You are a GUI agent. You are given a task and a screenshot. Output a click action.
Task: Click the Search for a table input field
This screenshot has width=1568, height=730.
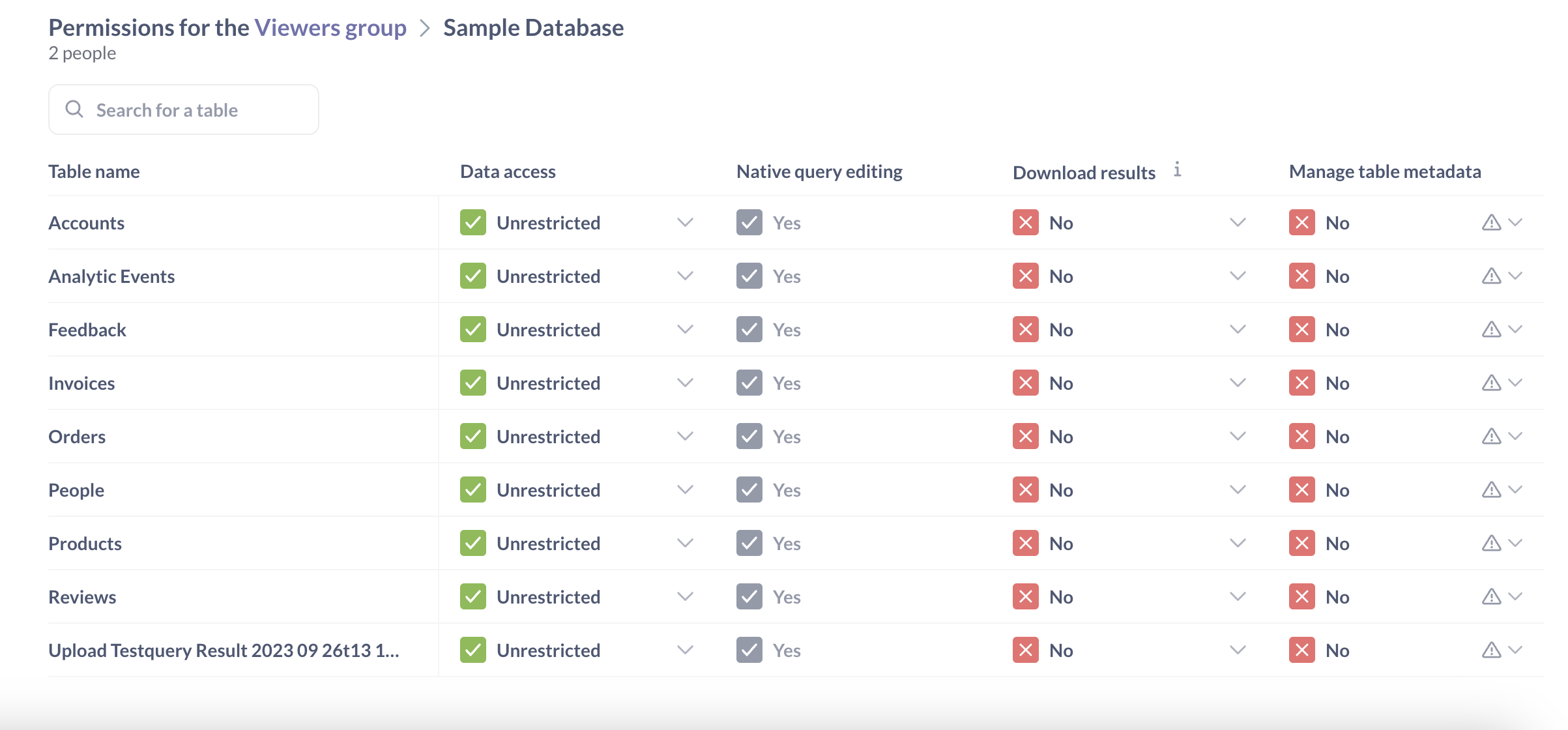(182, 109)
